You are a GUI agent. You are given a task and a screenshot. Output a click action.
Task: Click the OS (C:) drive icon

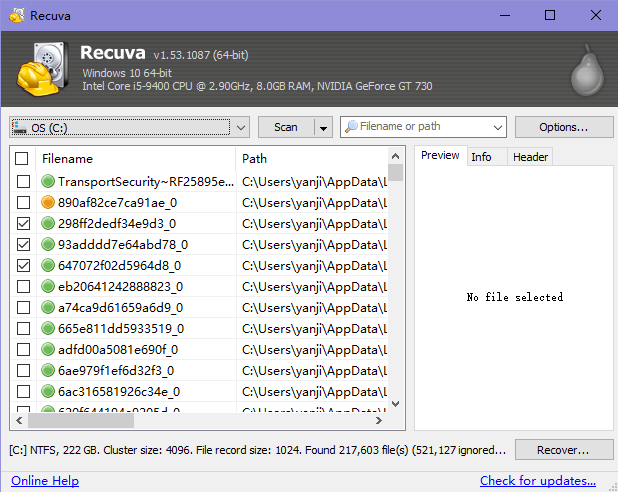[x=19, y=127]
